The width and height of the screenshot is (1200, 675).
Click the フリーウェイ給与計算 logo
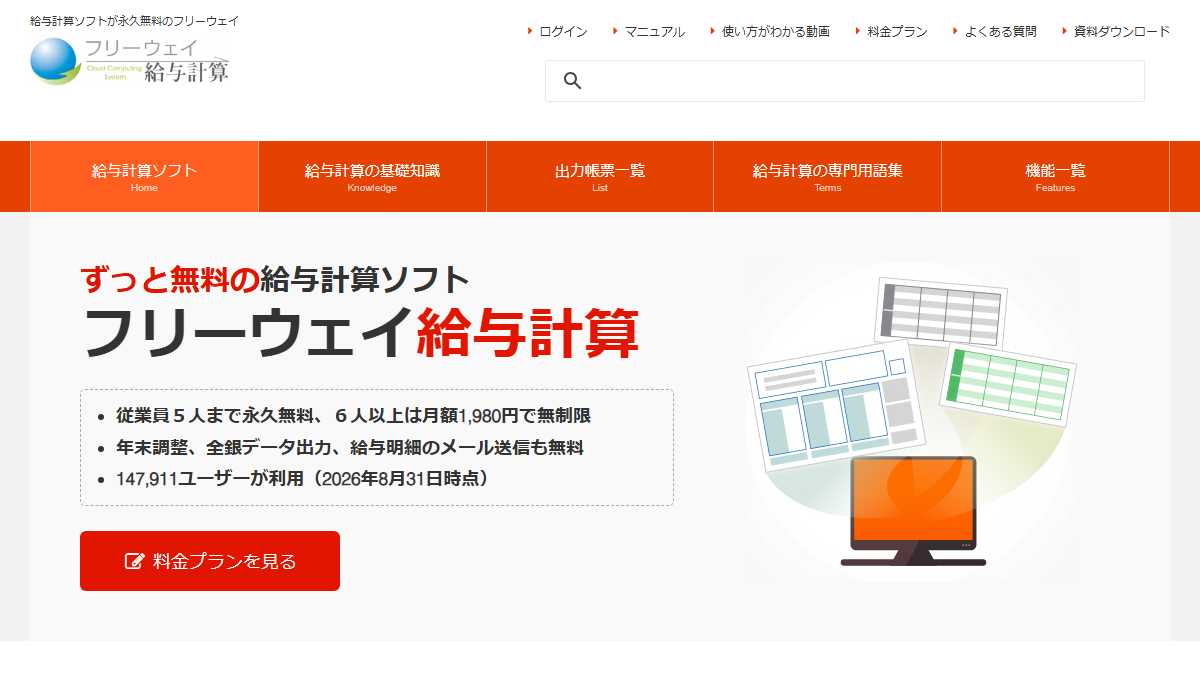pos(130,62)
